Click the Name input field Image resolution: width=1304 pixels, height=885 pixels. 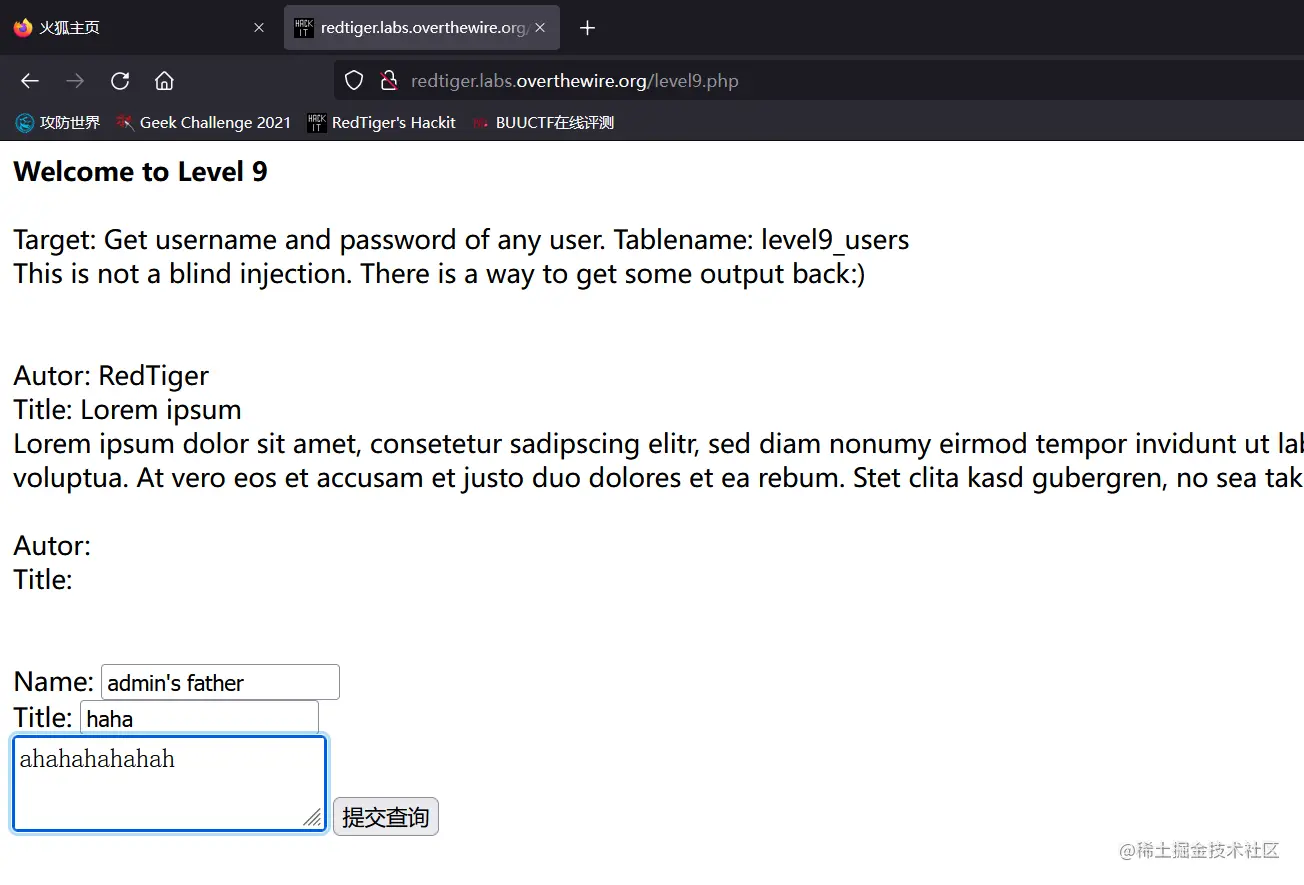(220, 682)
